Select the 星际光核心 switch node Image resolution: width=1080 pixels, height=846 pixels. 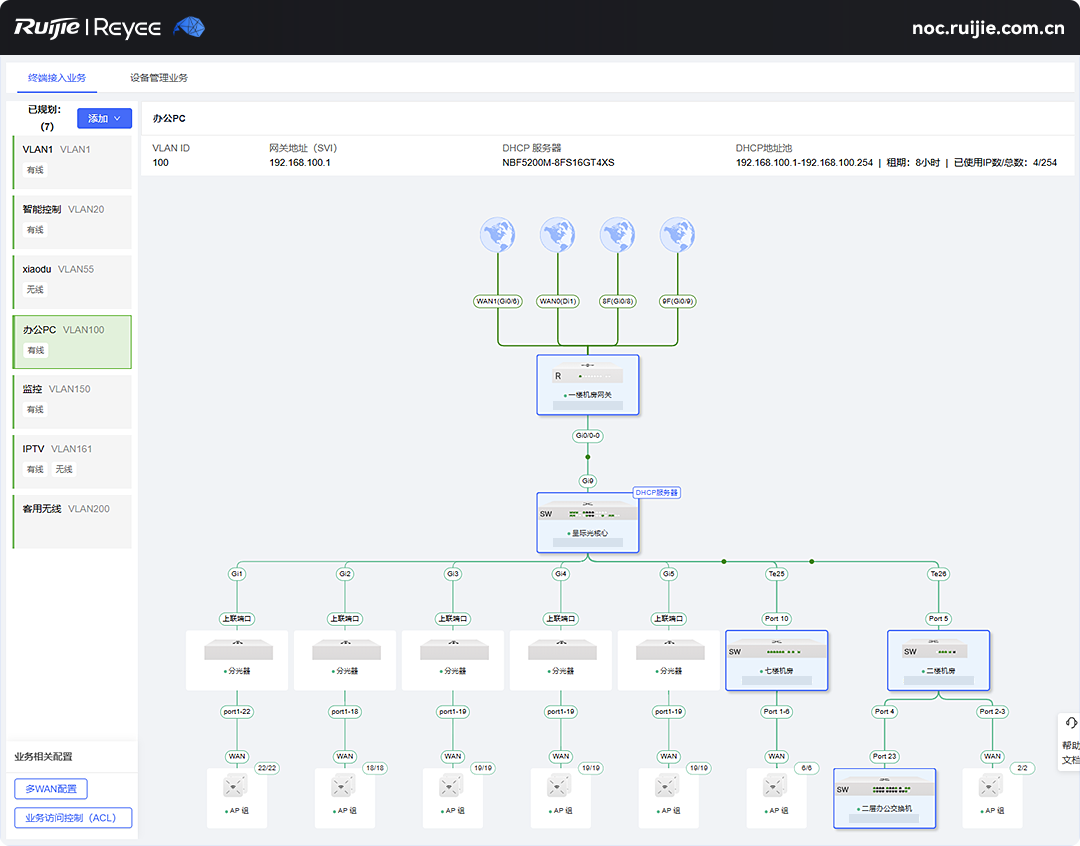point(588,522)
